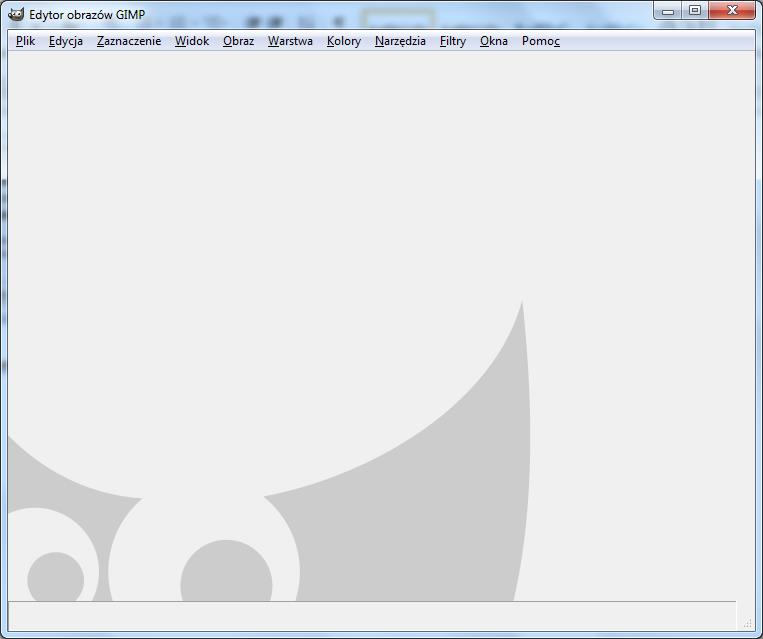Open the Warstwa menu
Screen dimensions: 763x639
[290, 41]
